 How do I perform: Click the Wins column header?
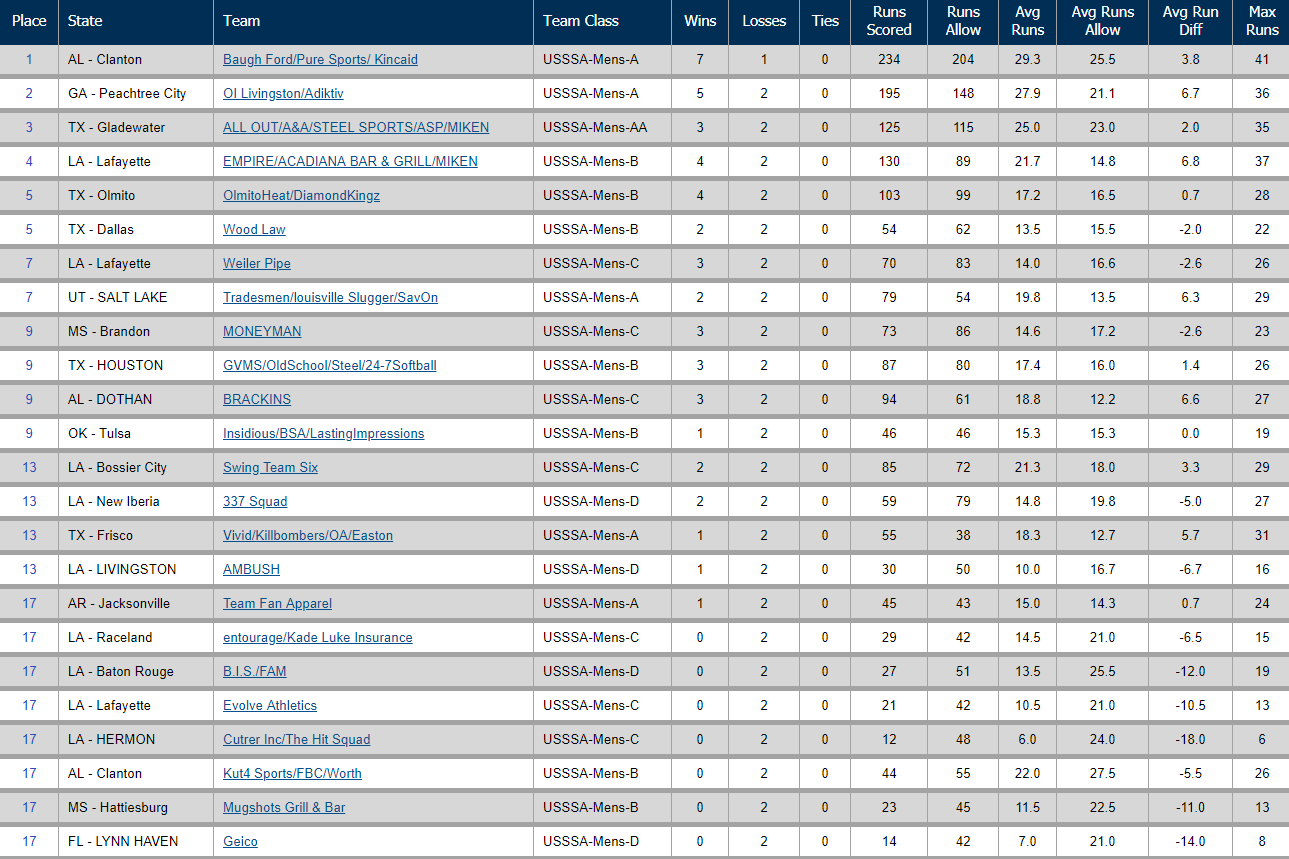point(700,21)
